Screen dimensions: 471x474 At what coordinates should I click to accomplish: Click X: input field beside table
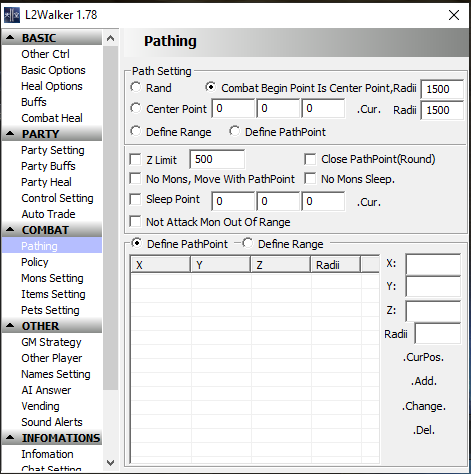433,264
